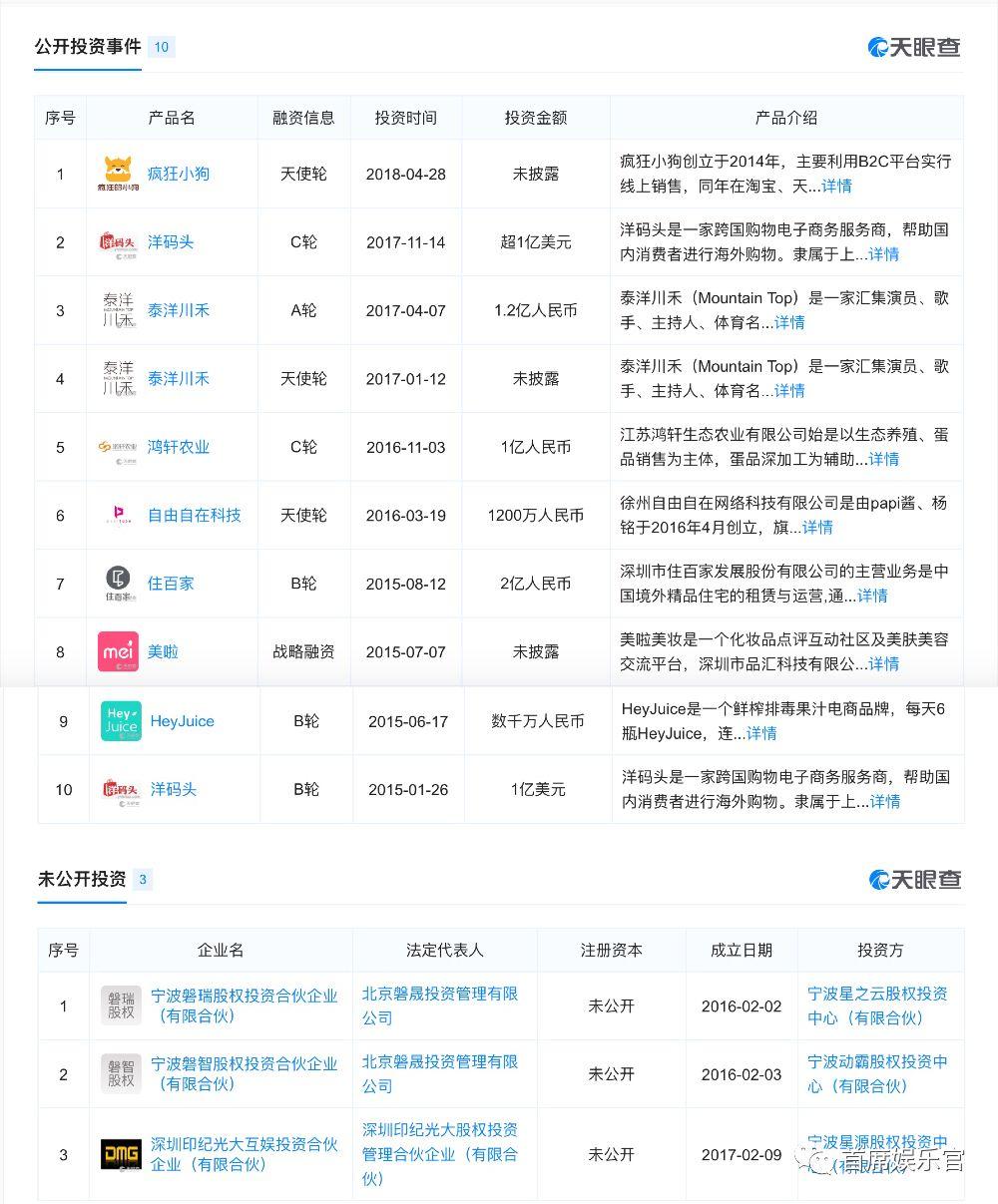Viewport: 998px width, 1204px height.
Task: Click the 磐智股权 company logo
Action: click(x=121, y=1073)
